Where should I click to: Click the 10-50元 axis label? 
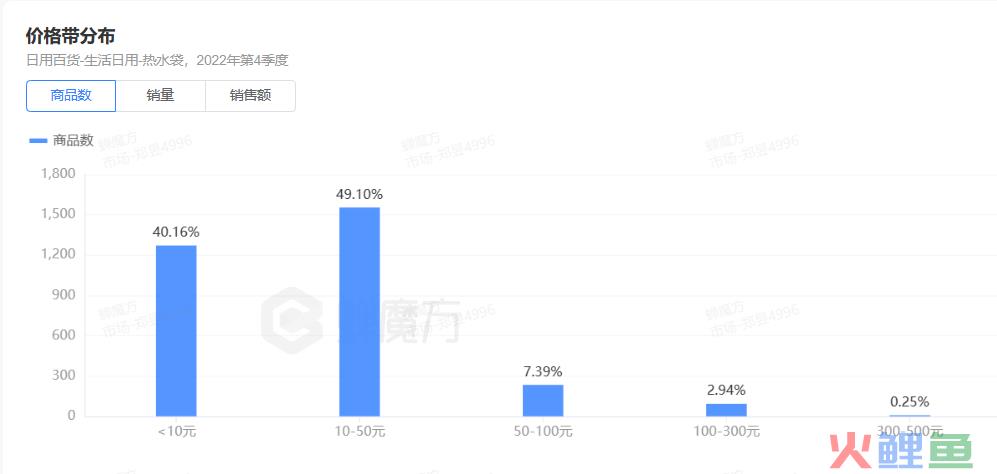[x=360, y=432]
